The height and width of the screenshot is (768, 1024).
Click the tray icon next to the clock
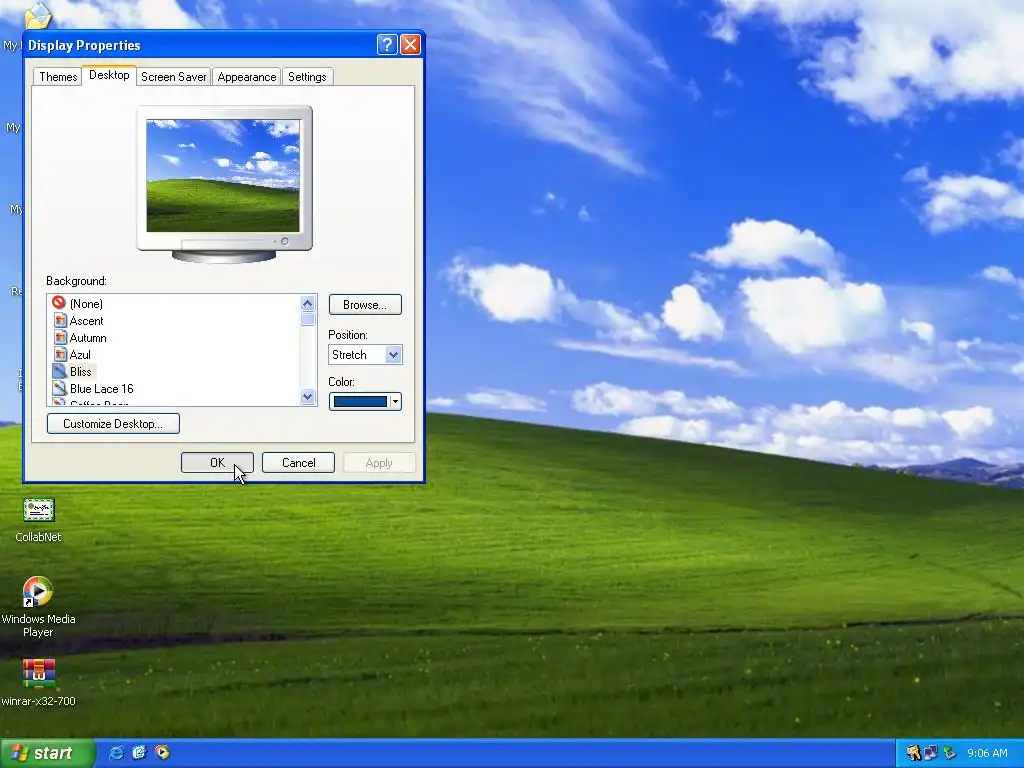(950, 753)
